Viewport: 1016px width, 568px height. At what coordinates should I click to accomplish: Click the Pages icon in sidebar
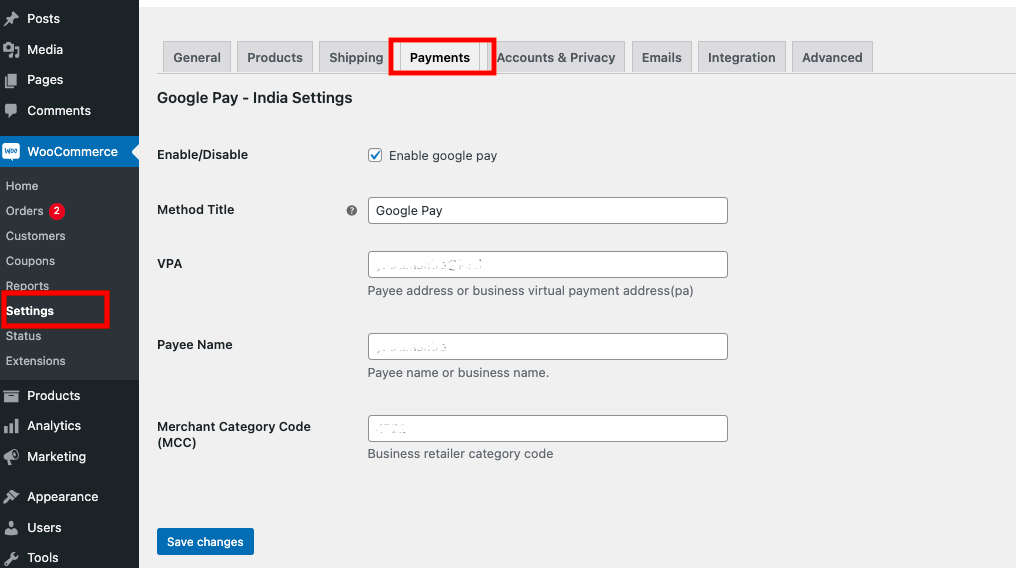(11, 80)
